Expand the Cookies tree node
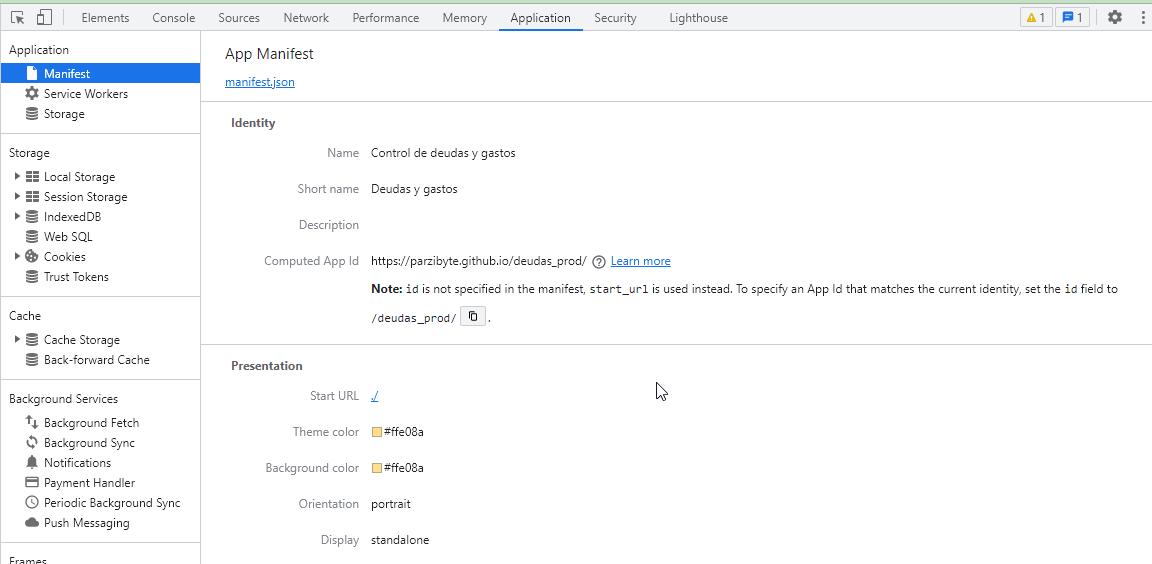This screenshot has width=1152, height=564. click(17, 257)
